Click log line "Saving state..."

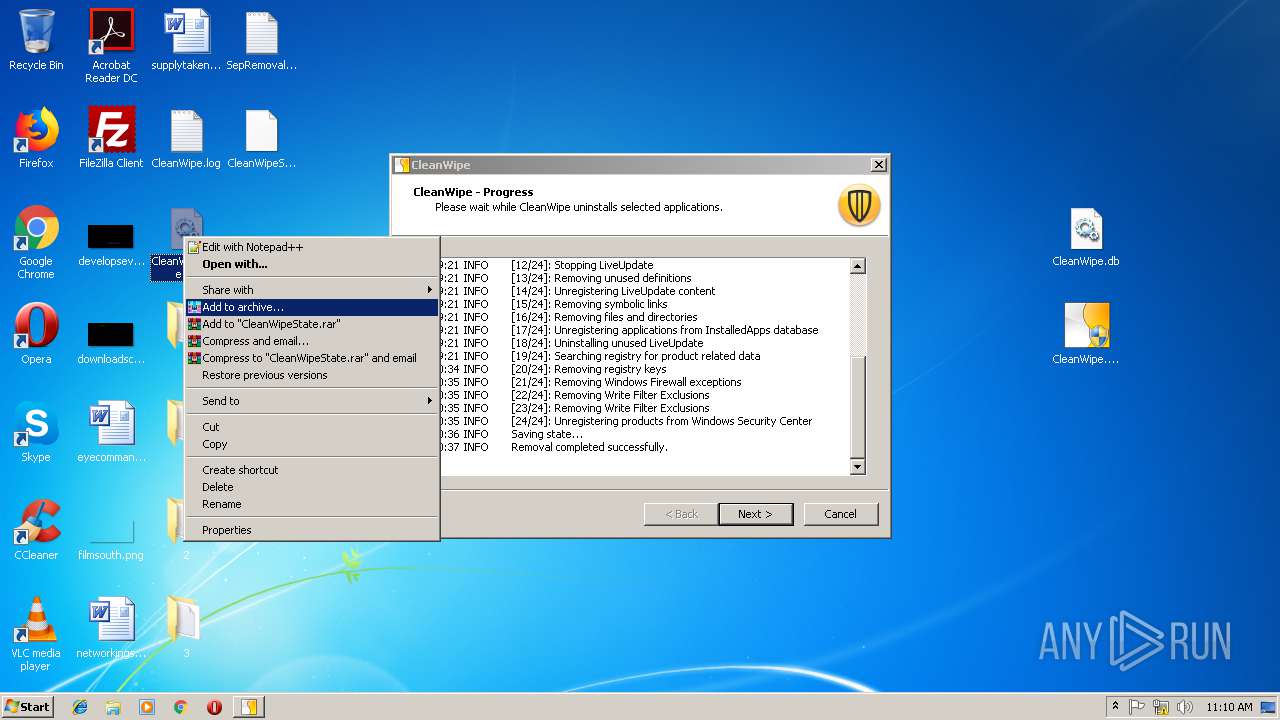tap(547, 434)
